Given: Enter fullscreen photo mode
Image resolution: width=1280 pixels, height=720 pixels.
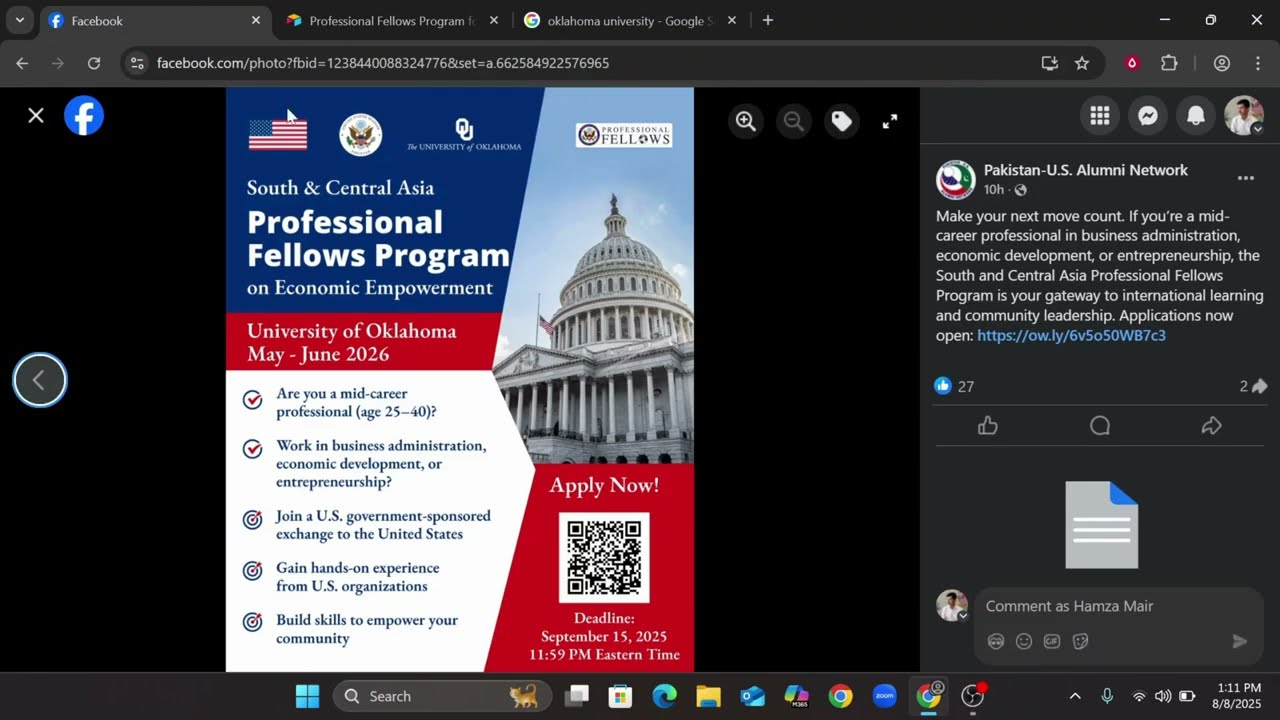Looking at the screenshot, I should coord(890,121).
